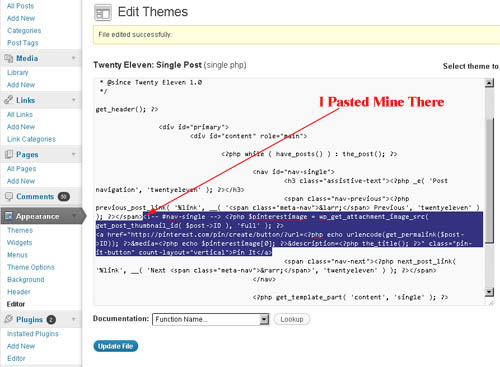
Task: Open the Media Library
Action: point(18,73)
